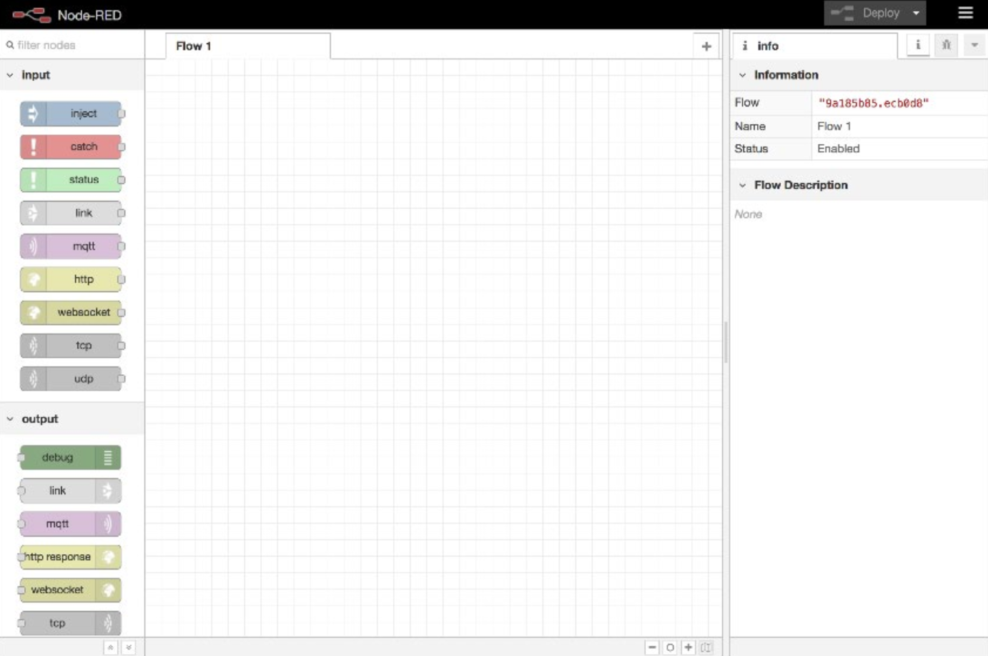The width and height of the screenshot is (988, 656).
Task: Click the sidebar separator drag handle
Action: coord(726,343)
